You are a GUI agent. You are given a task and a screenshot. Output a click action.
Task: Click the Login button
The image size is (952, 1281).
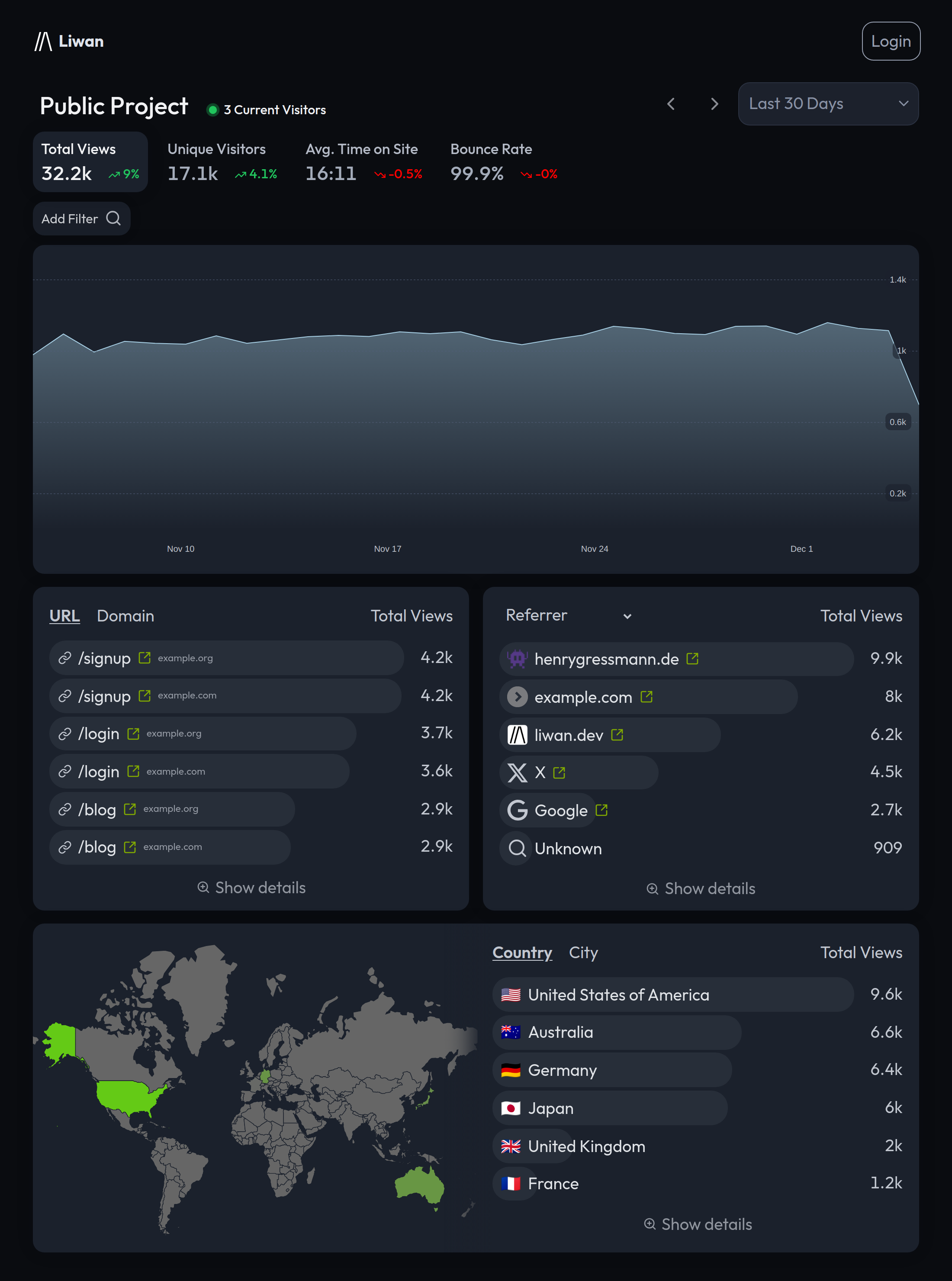coord(891,41)
